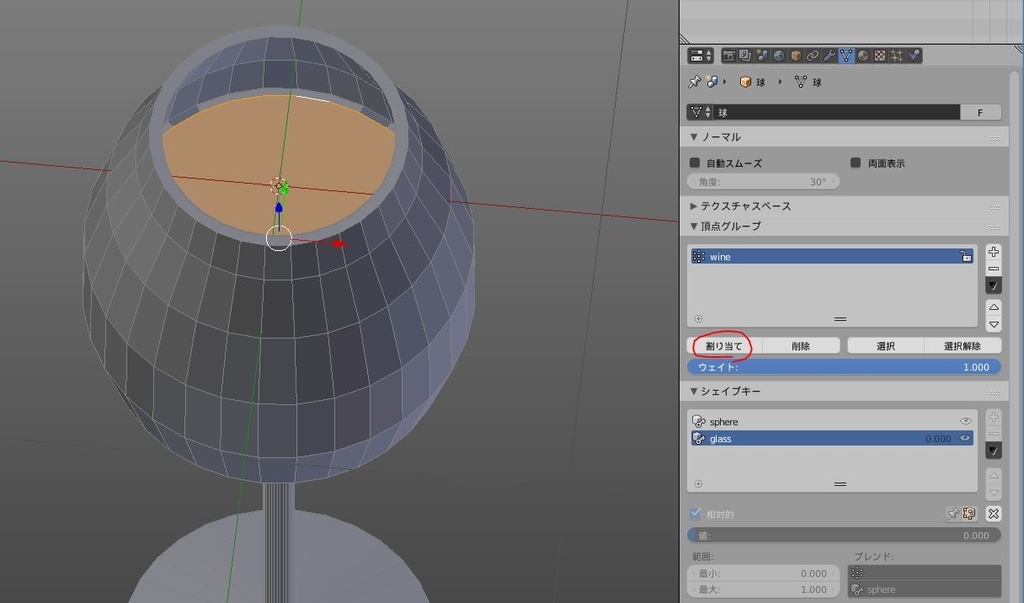This screenshot has height=603, width=1024.
Task: Select the glass shape key row
Action: (832, 438)
